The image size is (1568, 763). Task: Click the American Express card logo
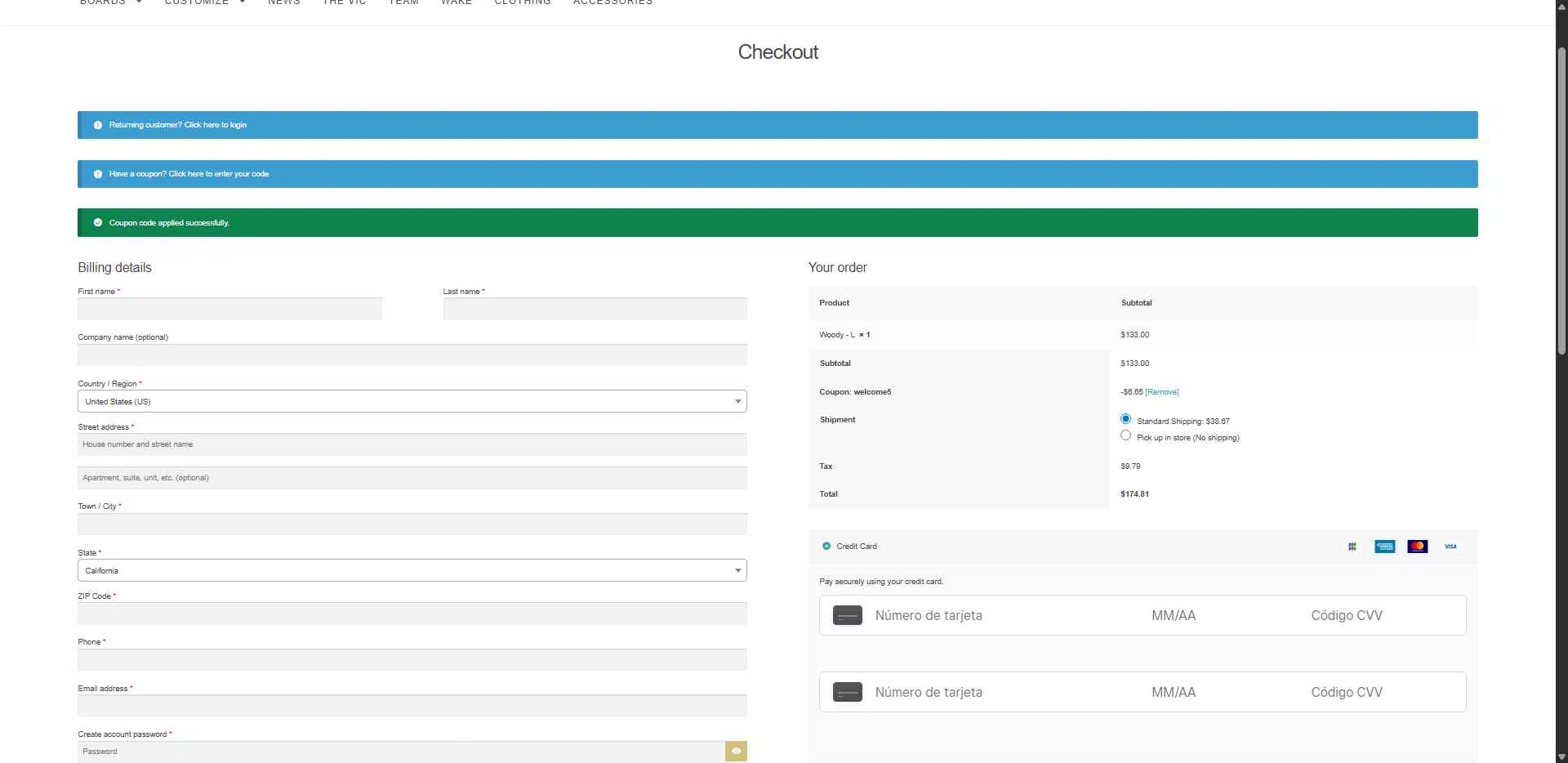point(1385,547)
